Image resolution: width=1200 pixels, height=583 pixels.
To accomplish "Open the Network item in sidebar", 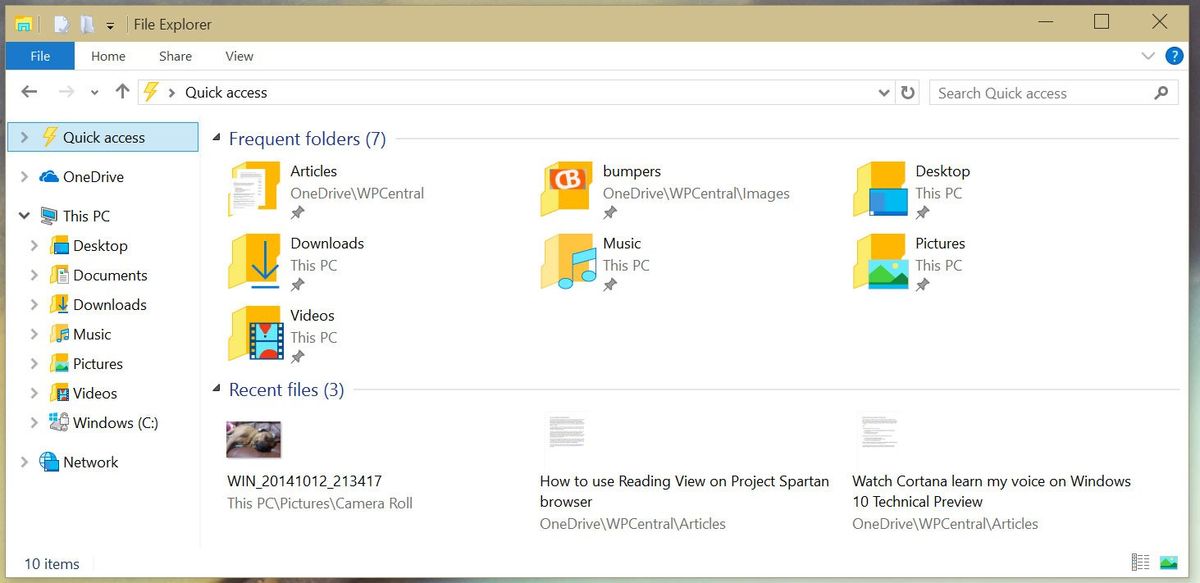I will 89,461.
